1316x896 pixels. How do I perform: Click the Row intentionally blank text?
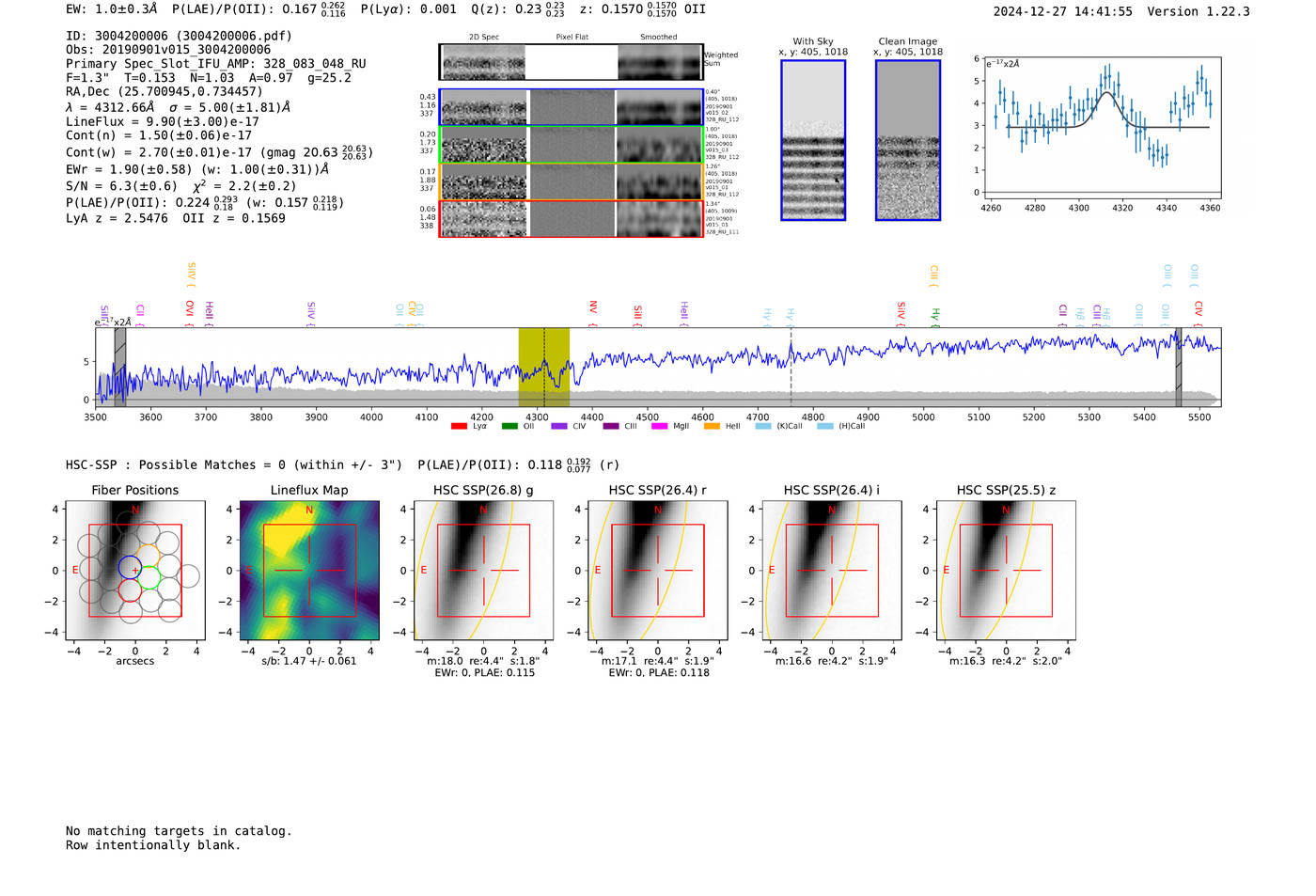click(153, 845)
